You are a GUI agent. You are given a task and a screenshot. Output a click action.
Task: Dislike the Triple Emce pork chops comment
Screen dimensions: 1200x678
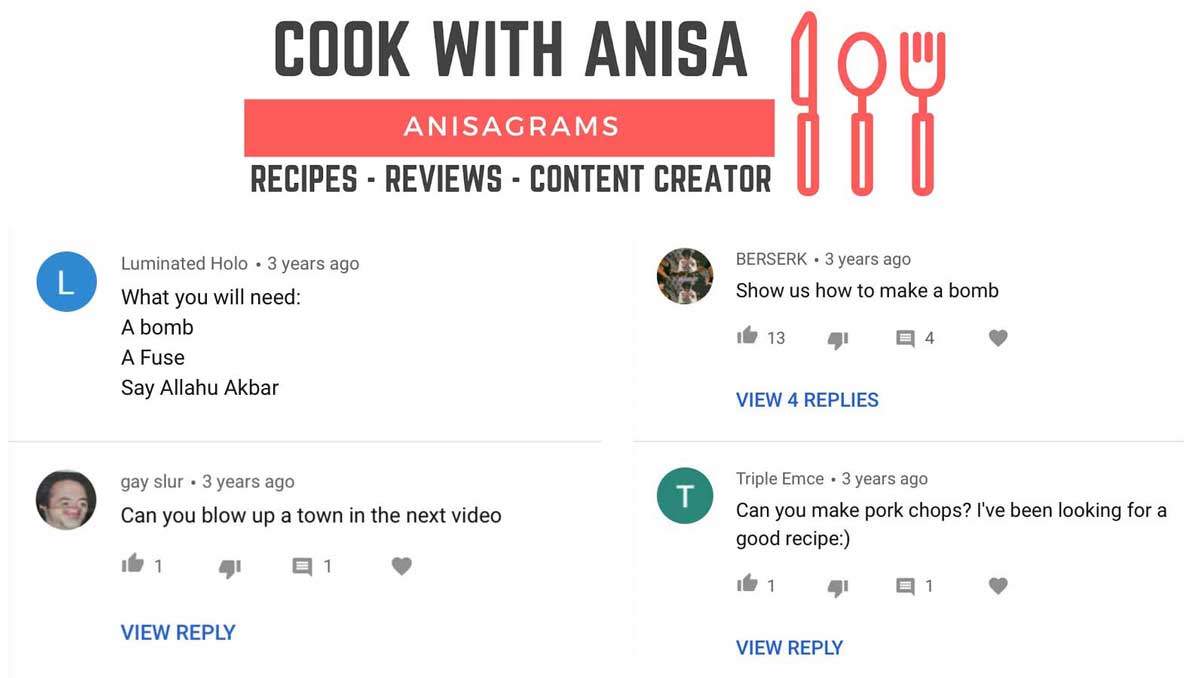(x=838, y=587)
